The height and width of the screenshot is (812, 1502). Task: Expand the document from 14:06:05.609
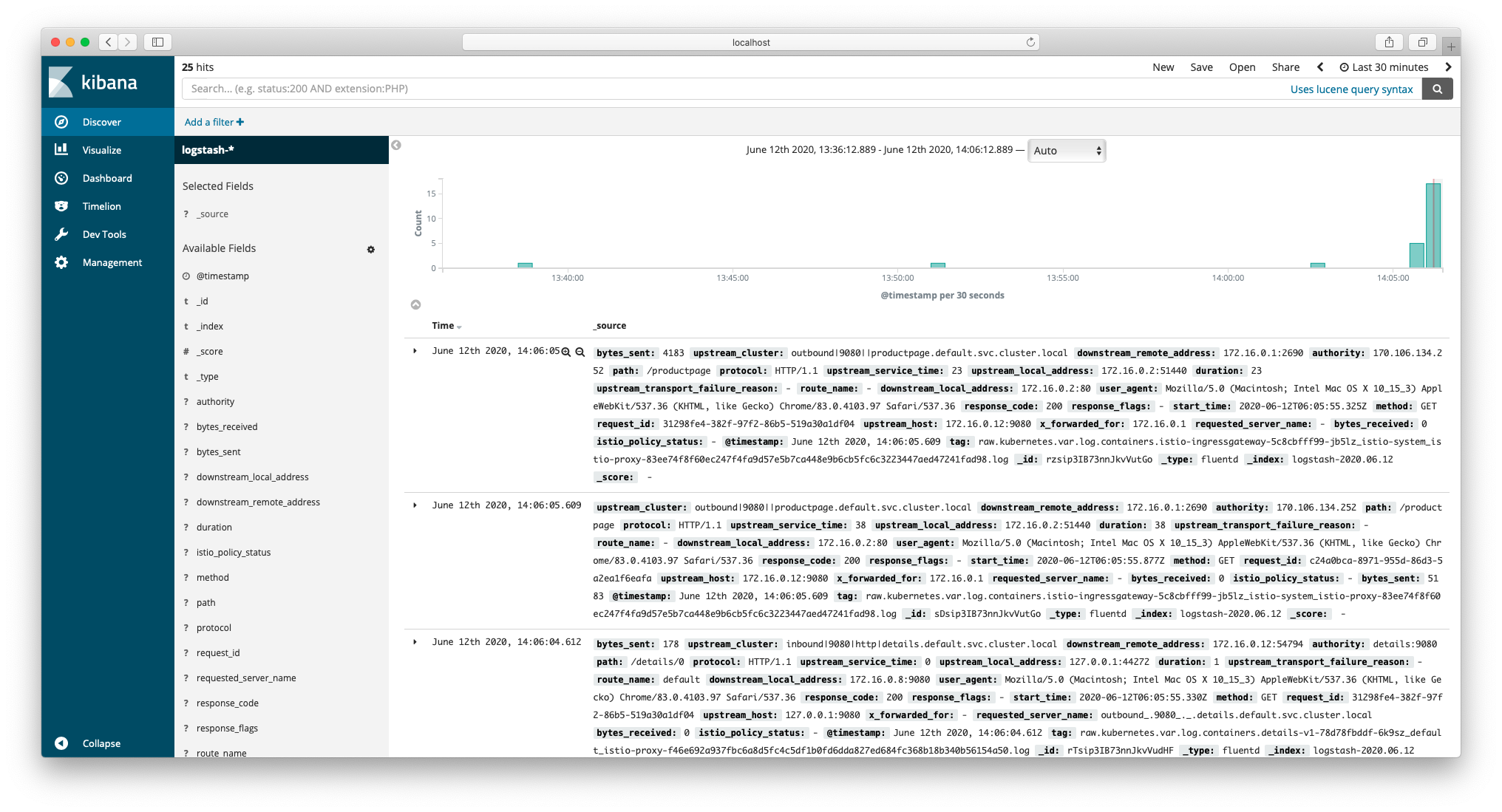(415, 505)
